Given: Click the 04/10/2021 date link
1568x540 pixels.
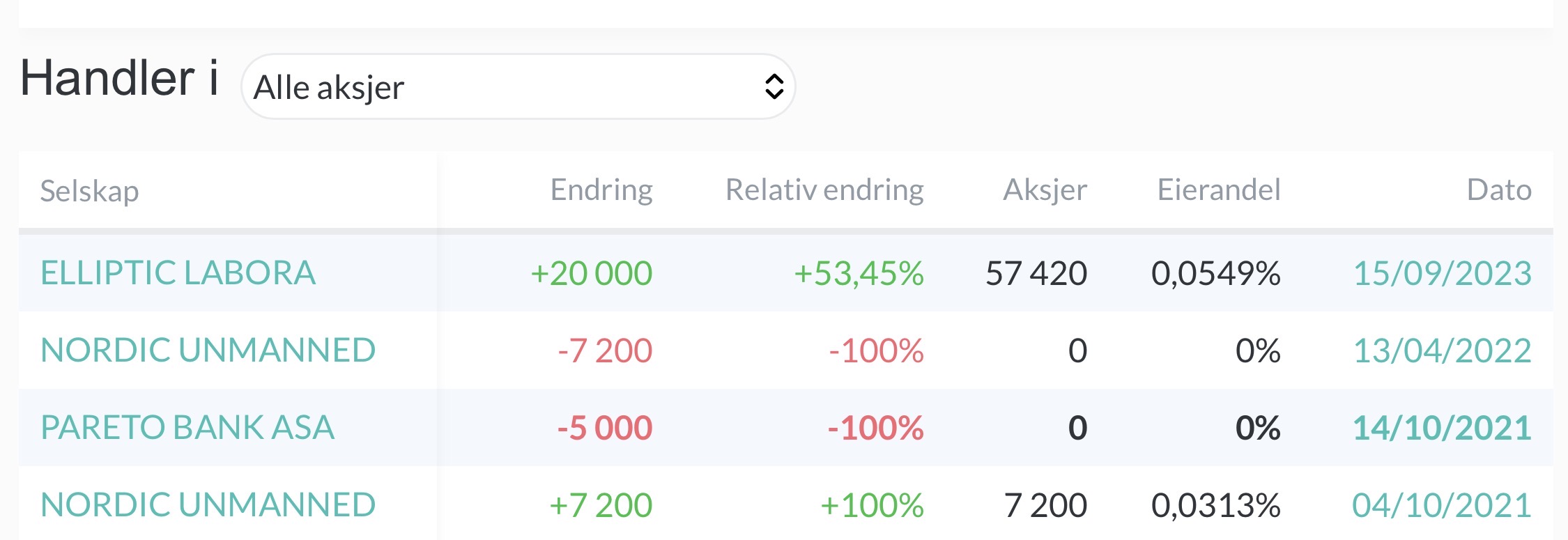Looking at the screenshot, I should [1441, 505].
